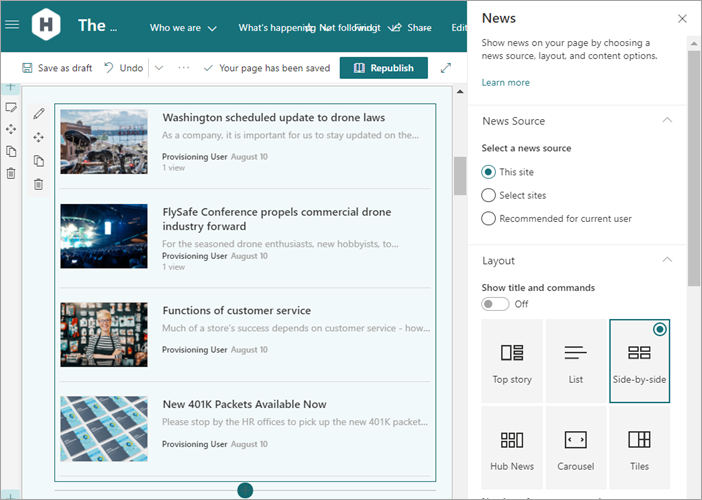
Task: Select the This site radio button
Action: tap(488, 172)
